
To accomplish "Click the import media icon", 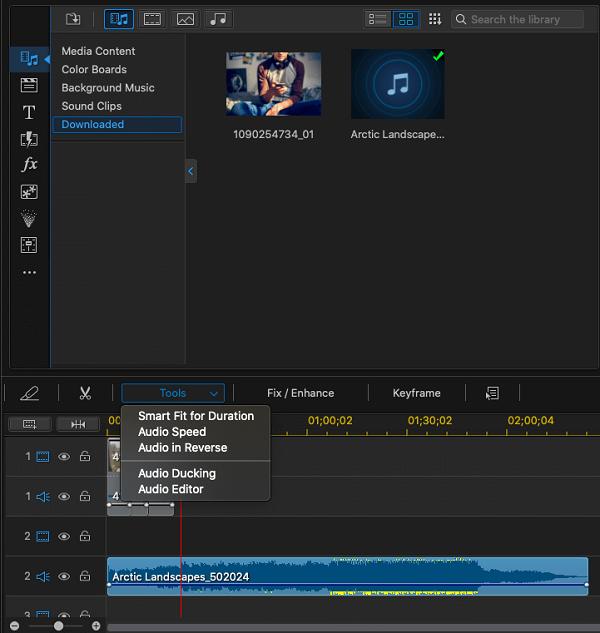I will (73, 19).
